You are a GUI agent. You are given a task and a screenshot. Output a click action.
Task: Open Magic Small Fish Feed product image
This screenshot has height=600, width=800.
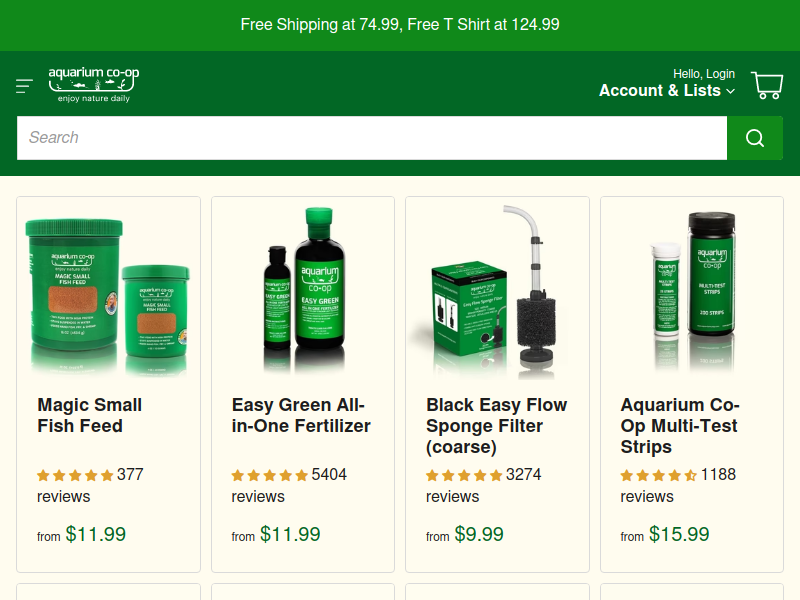click(108, 291)
